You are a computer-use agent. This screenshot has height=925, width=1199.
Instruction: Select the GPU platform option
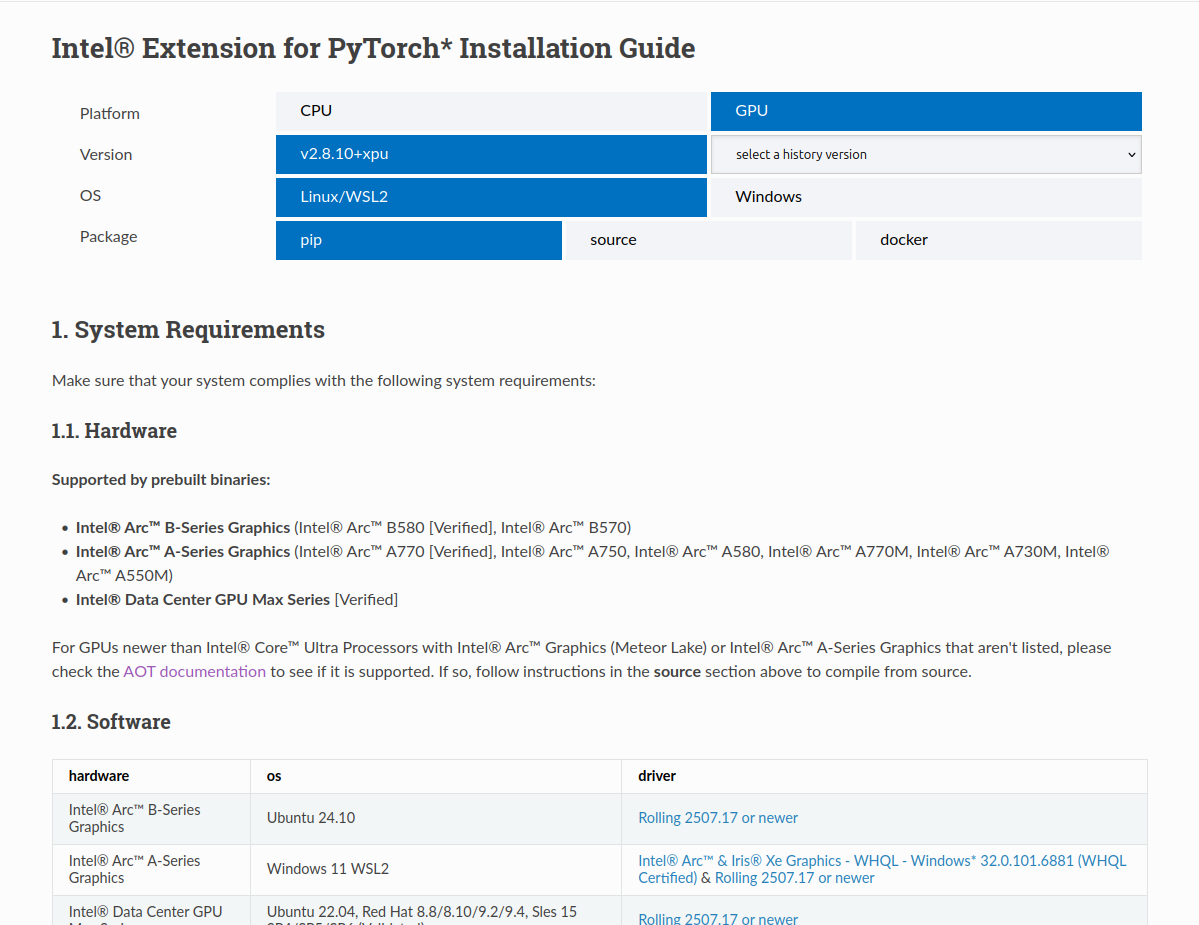point(926,112)
